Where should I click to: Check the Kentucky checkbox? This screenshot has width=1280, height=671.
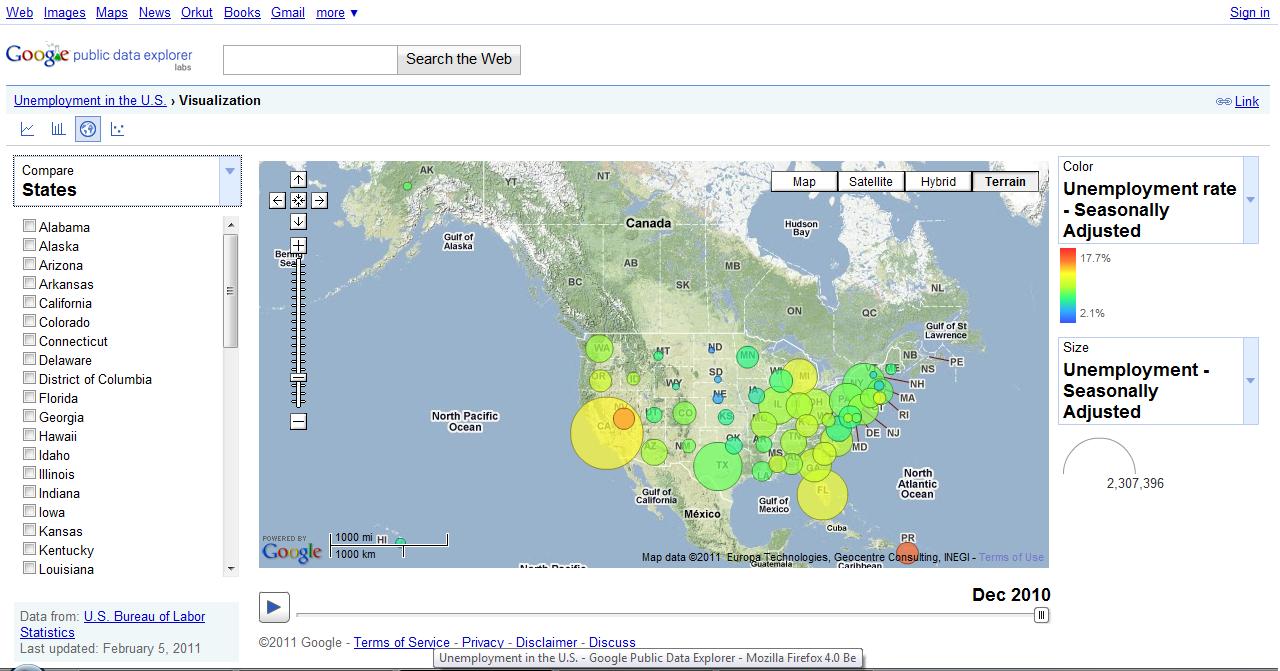click(30, 549)
